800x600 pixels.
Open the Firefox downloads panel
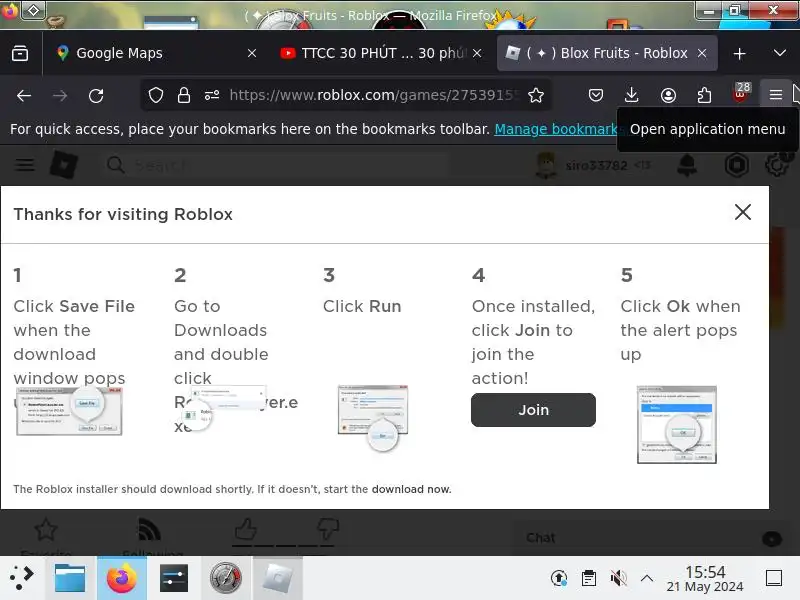[x=632, y=95]
